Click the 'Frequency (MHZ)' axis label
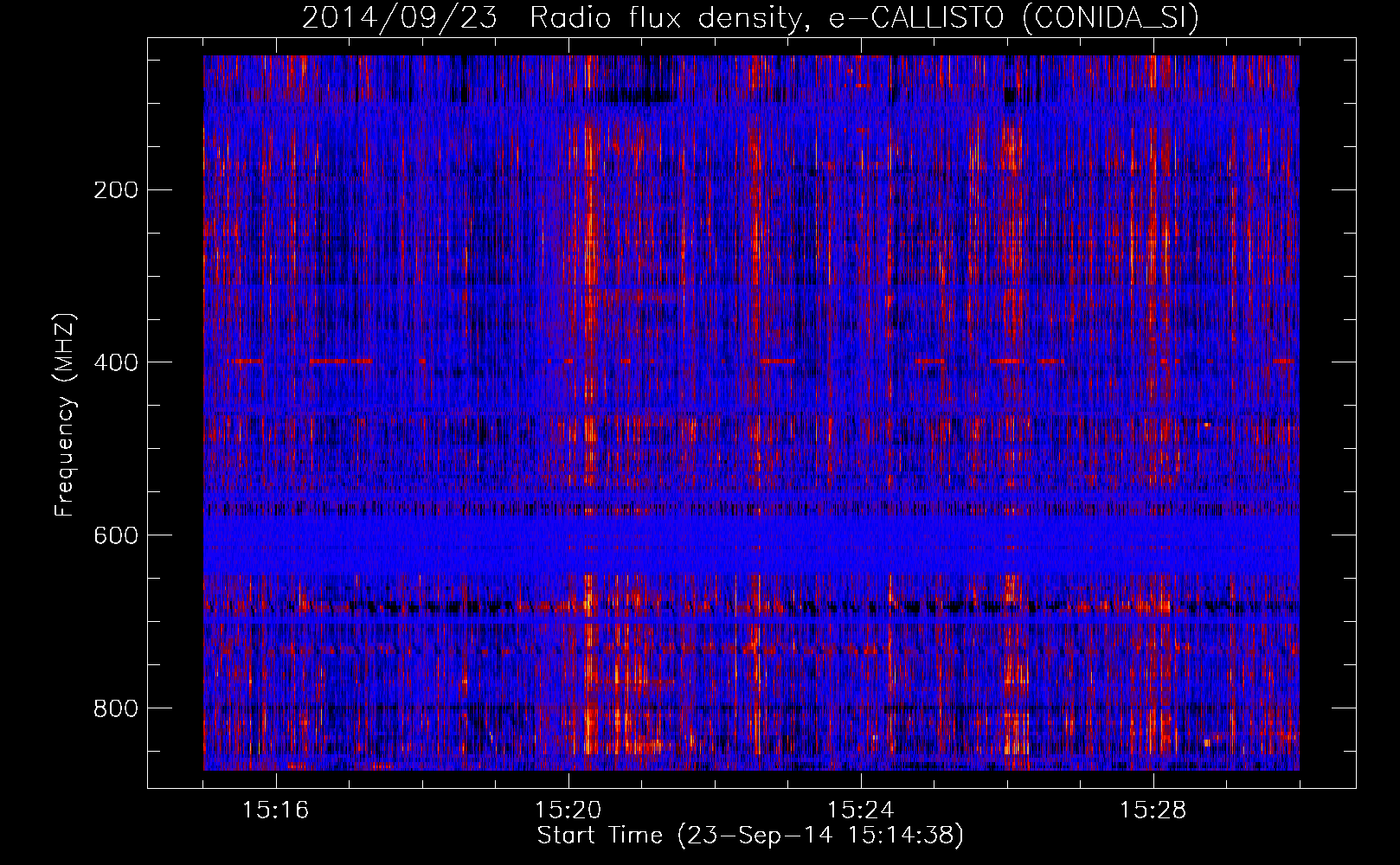 (x=65, y=415)
